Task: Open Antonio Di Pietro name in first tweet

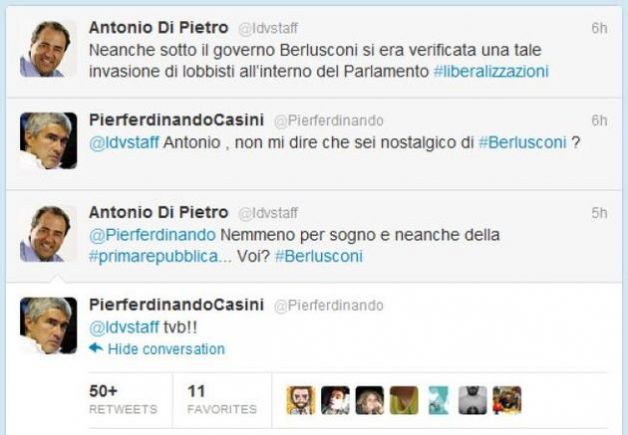Action: 159,28
